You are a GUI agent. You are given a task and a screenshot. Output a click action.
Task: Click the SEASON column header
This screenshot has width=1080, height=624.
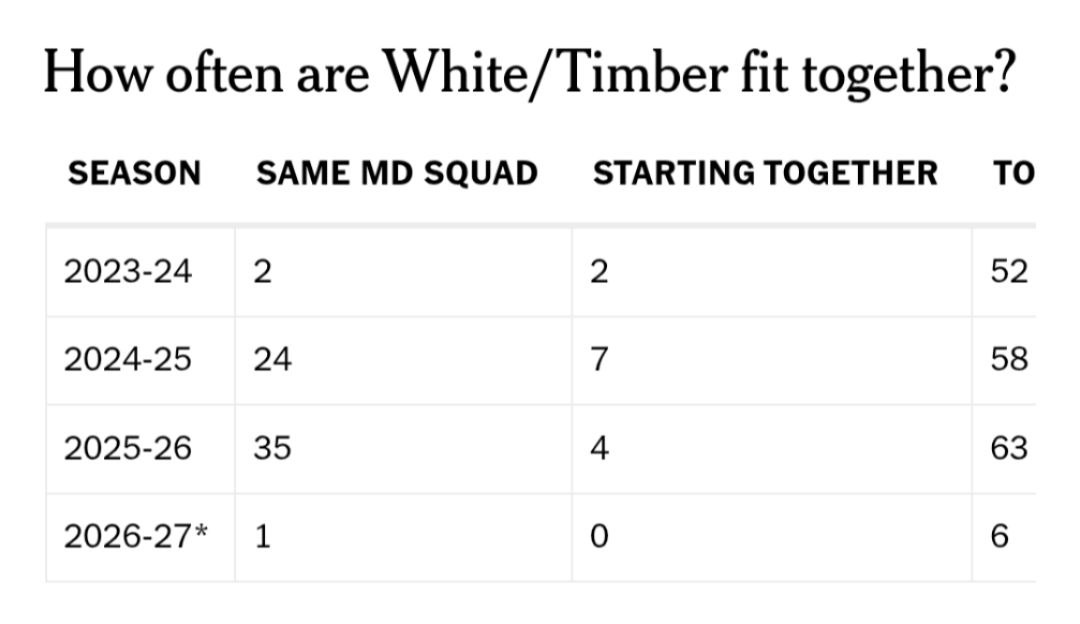(134, 173)
